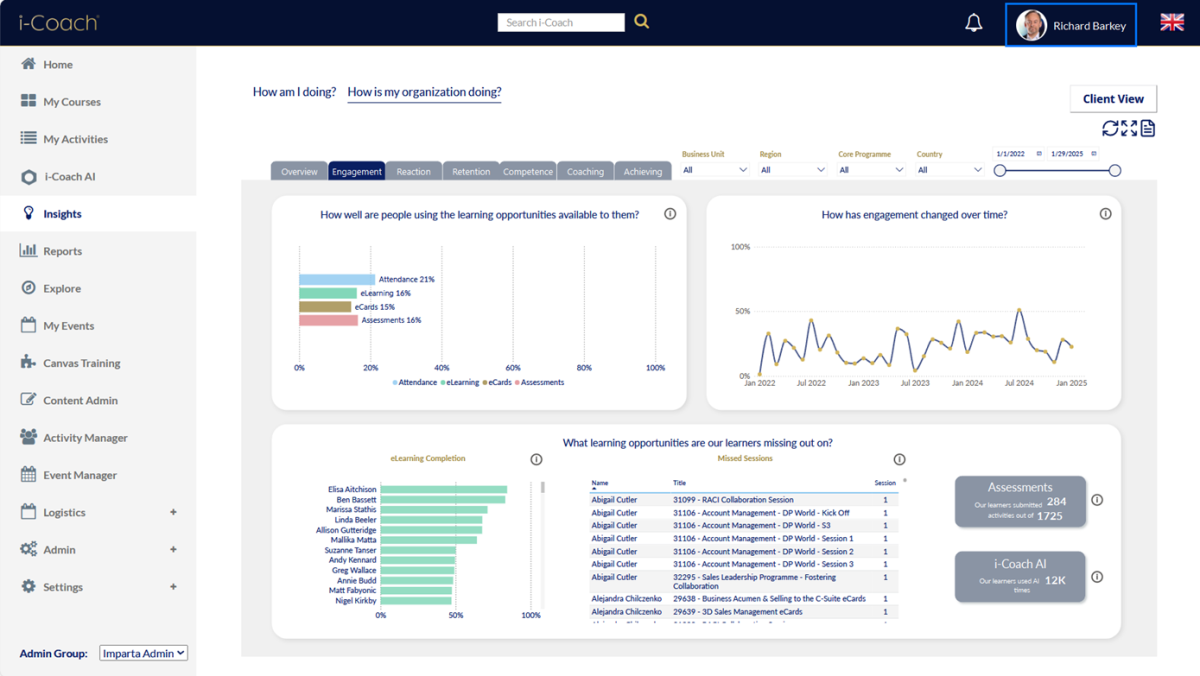Viewport: 1200px width, 676px height.
Task: Click the right handle of date range slider
Action: 1115,171
